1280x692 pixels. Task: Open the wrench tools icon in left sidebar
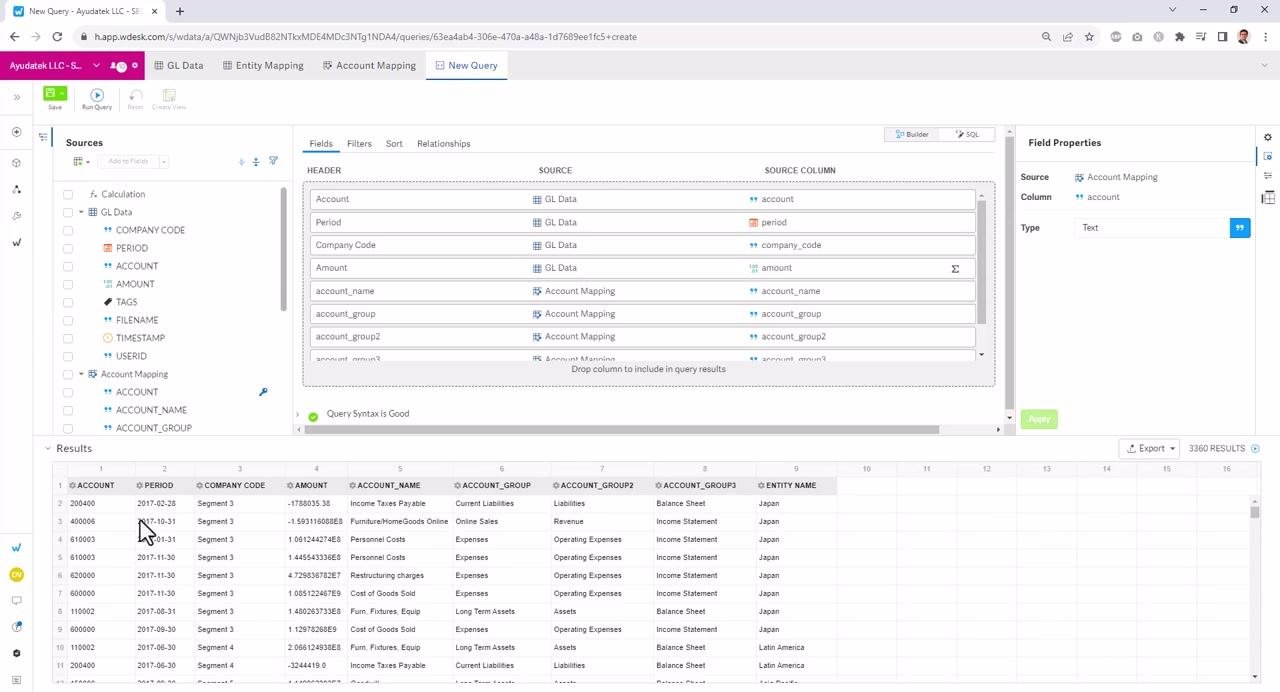pos(17,216)
